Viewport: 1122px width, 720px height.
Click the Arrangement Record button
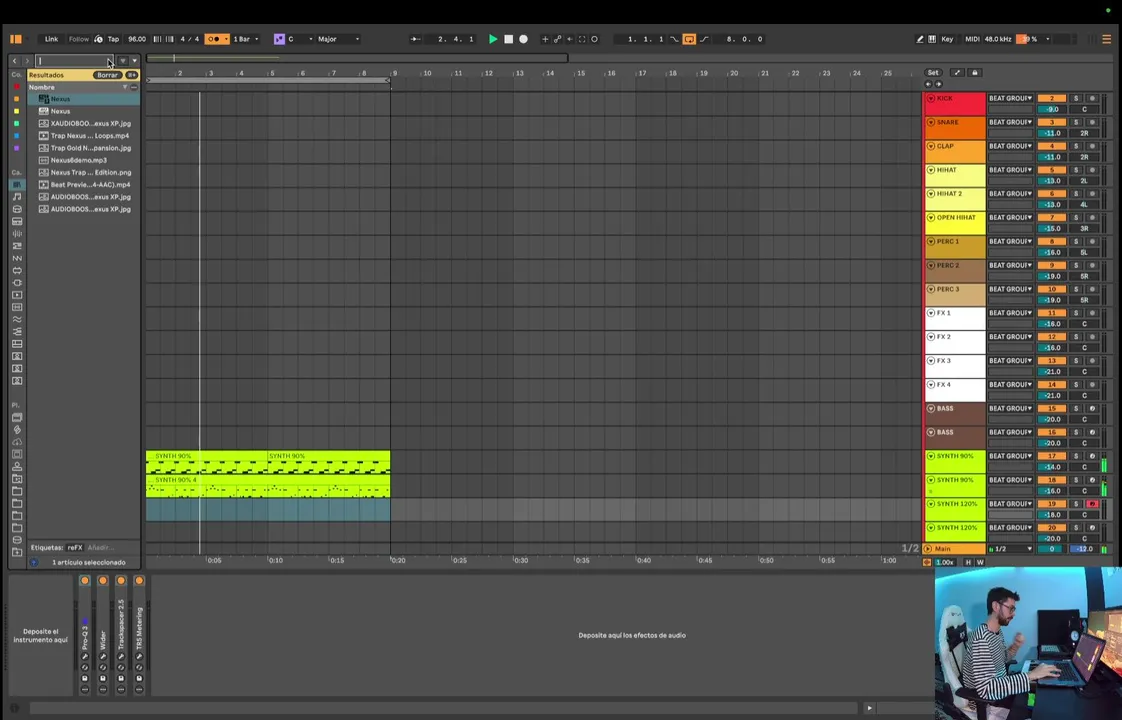click(x=523, y=39)
